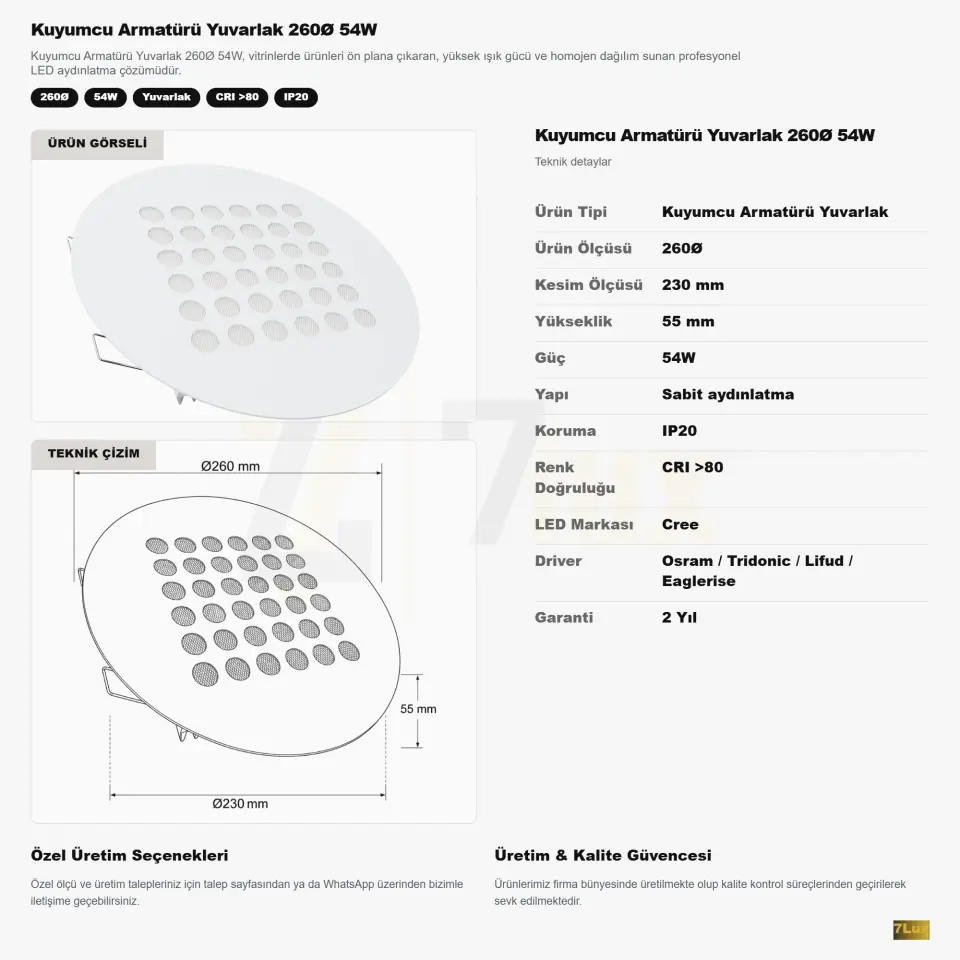Click the main page title heading
The width and height of the screenshot is (960, 960).
(204, 30)
